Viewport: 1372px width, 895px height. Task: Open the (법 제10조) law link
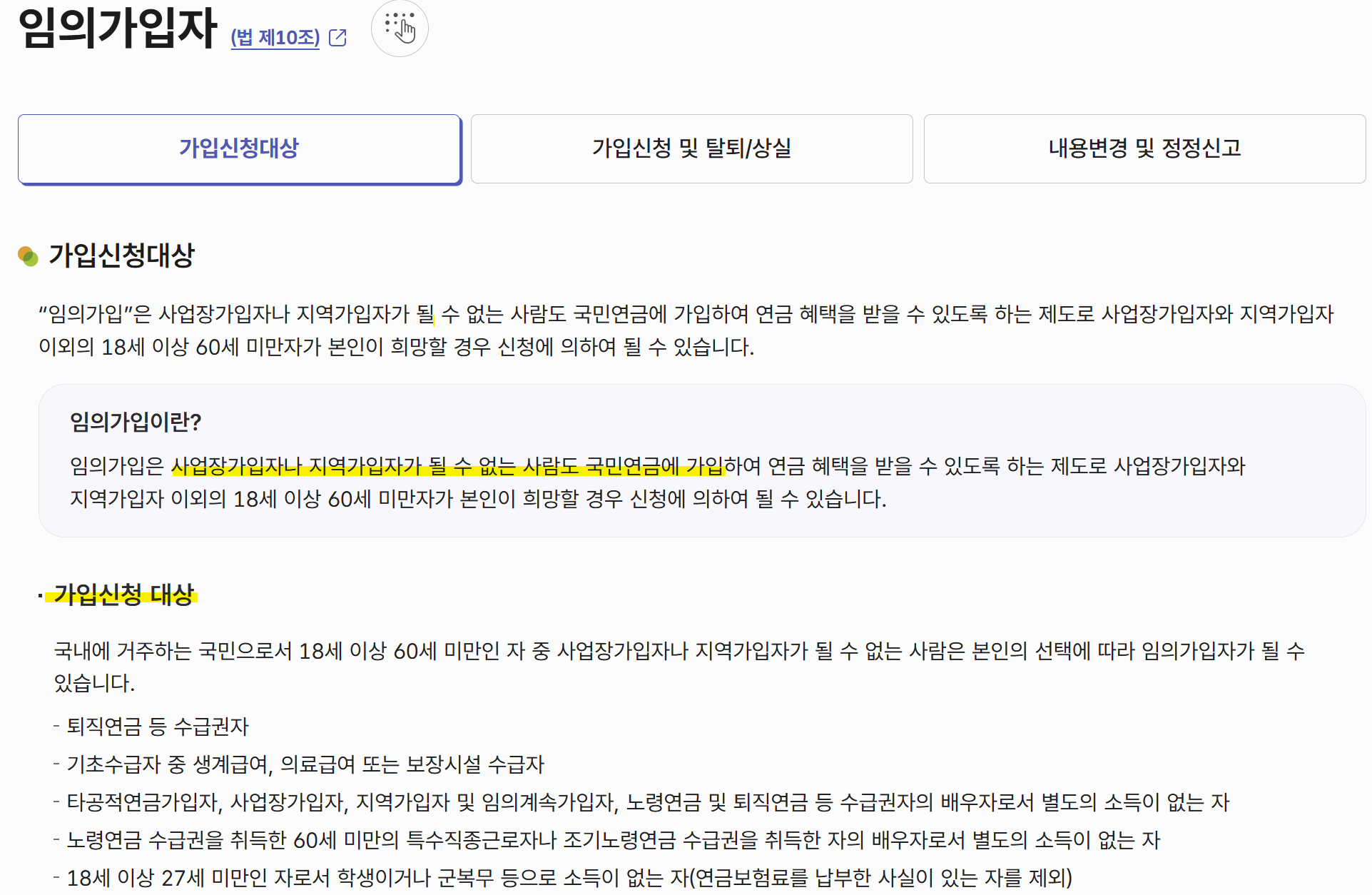[x=275, y=38]
